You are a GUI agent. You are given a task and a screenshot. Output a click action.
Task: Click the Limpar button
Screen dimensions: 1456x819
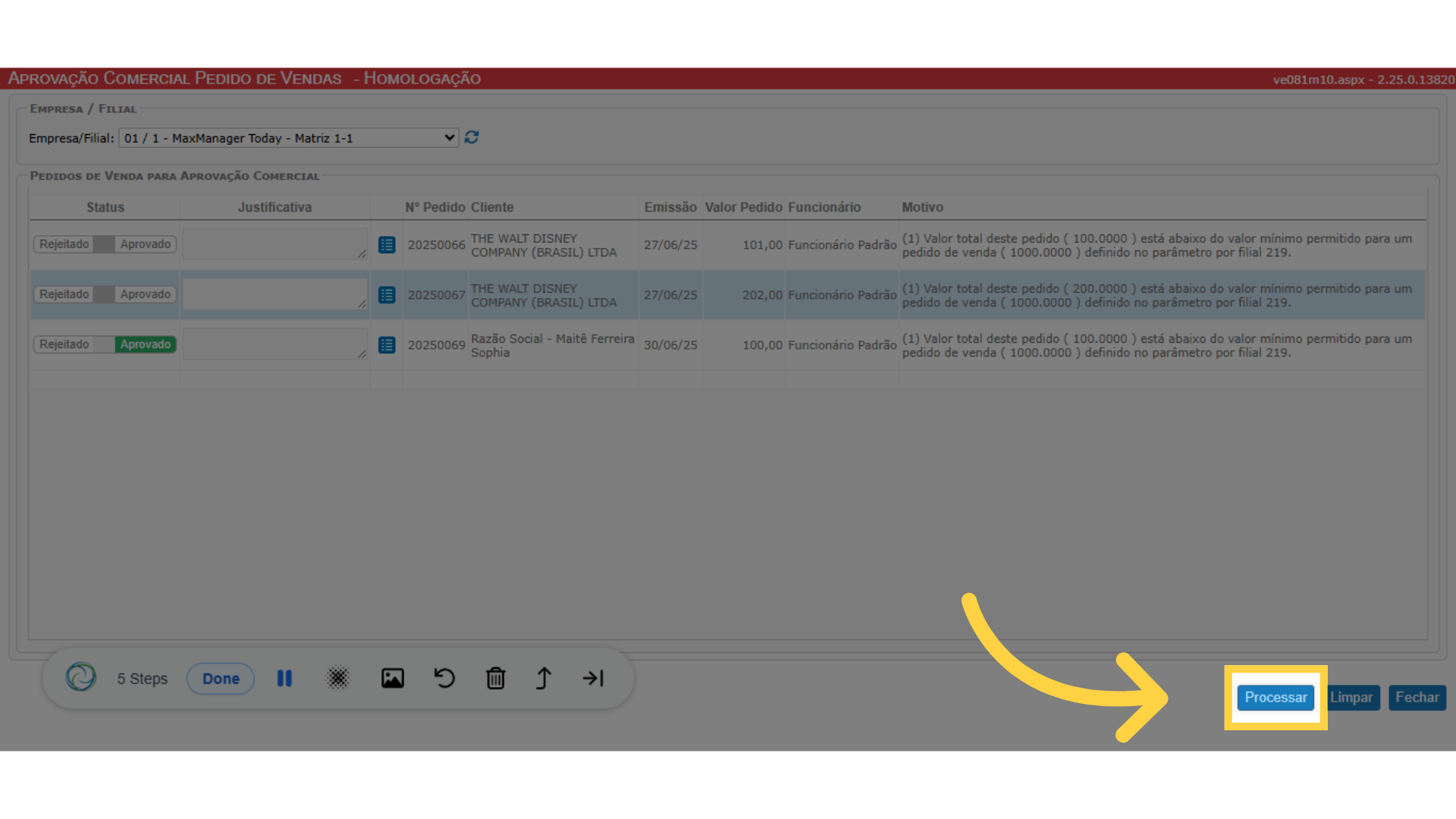coord(1351,698)
